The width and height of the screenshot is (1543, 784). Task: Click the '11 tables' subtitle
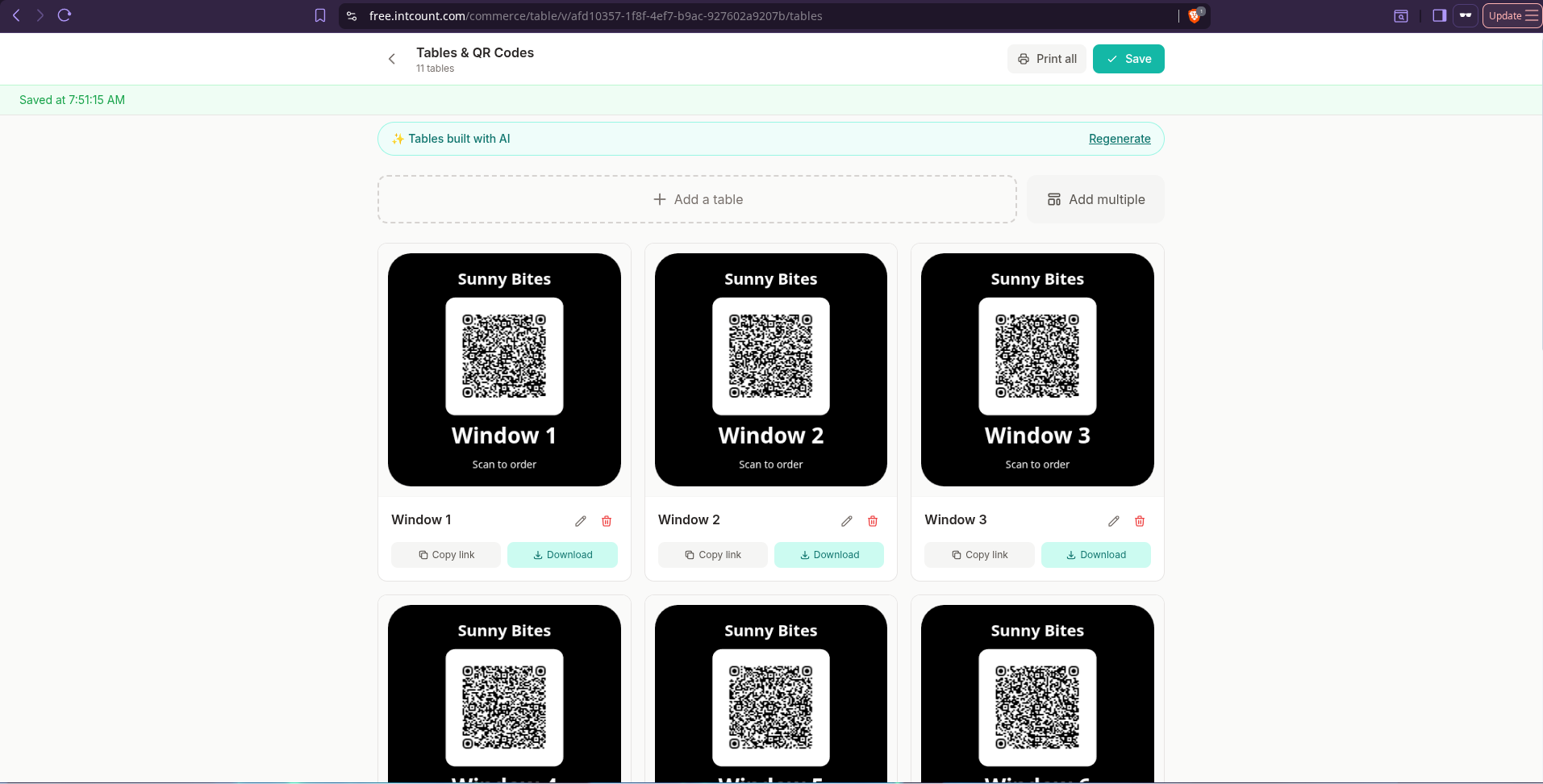pyautogui.click(x=435, y=69)
